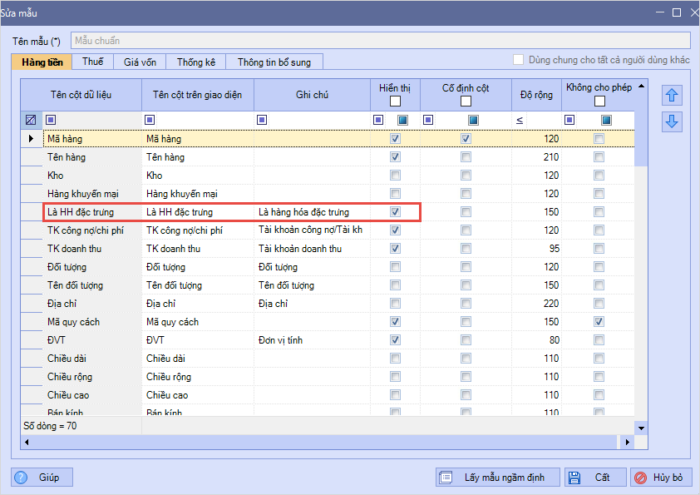Move selected row up with arrow button
This screenshot has width=700, height=495.
pos(672,95)
